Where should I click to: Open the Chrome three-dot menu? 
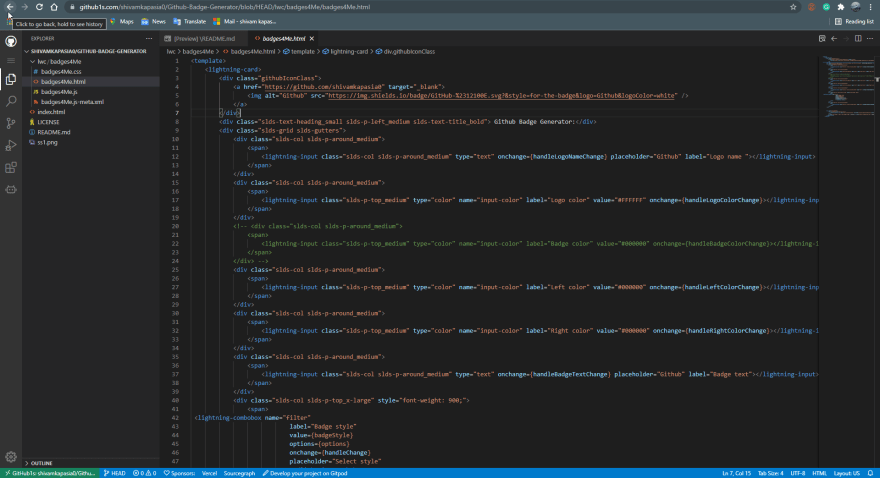click(870, 7)
